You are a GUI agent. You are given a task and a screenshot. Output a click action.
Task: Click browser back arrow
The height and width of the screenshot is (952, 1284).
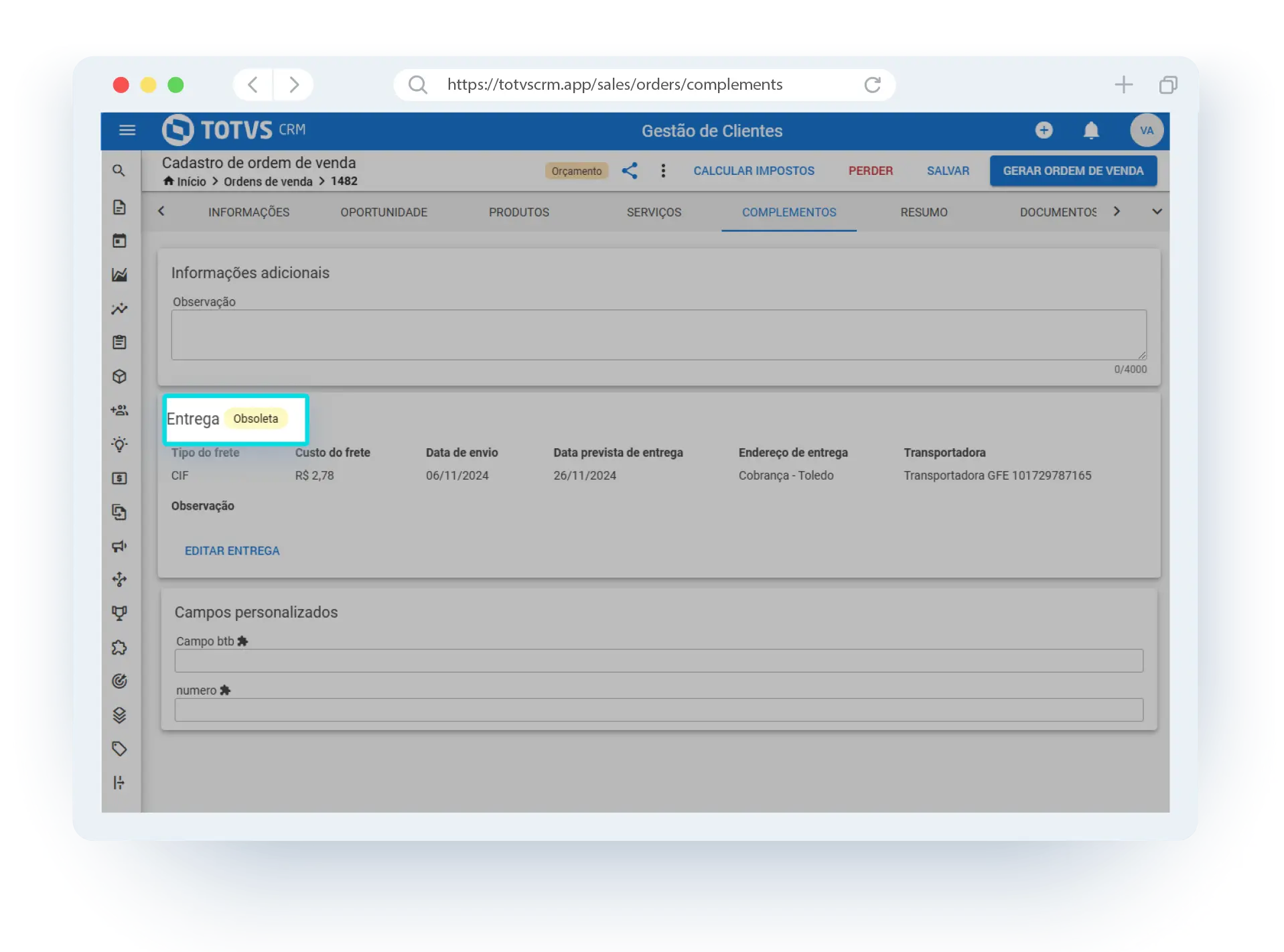click(x=253, y=84)
